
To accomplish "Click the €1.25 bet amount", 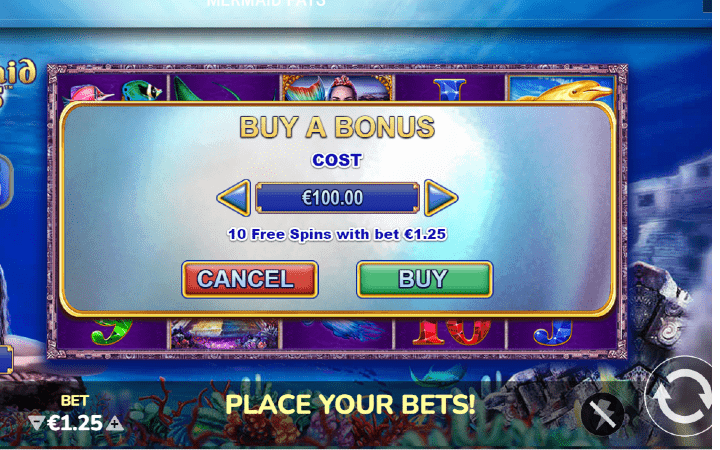I will (x=75, y=423).
